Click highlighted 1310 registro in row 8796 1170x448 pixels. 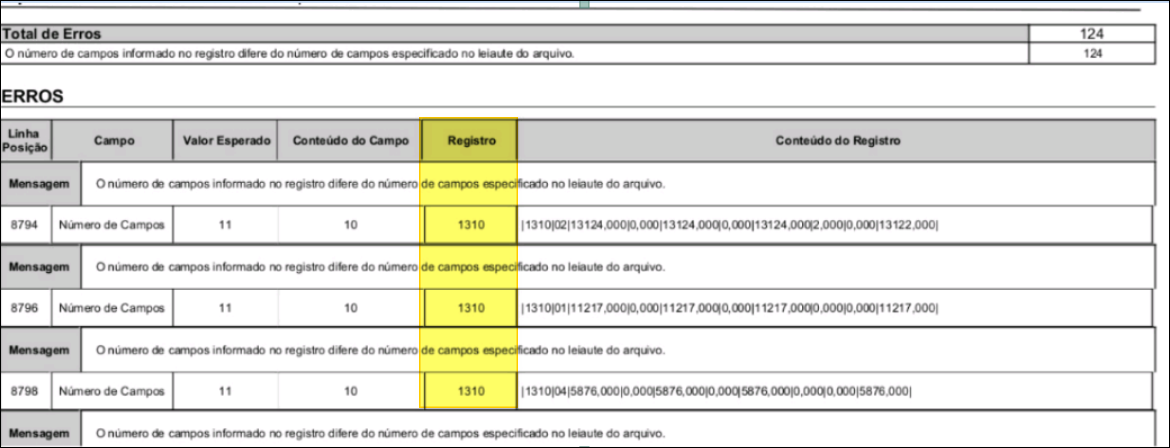[469, 308]
